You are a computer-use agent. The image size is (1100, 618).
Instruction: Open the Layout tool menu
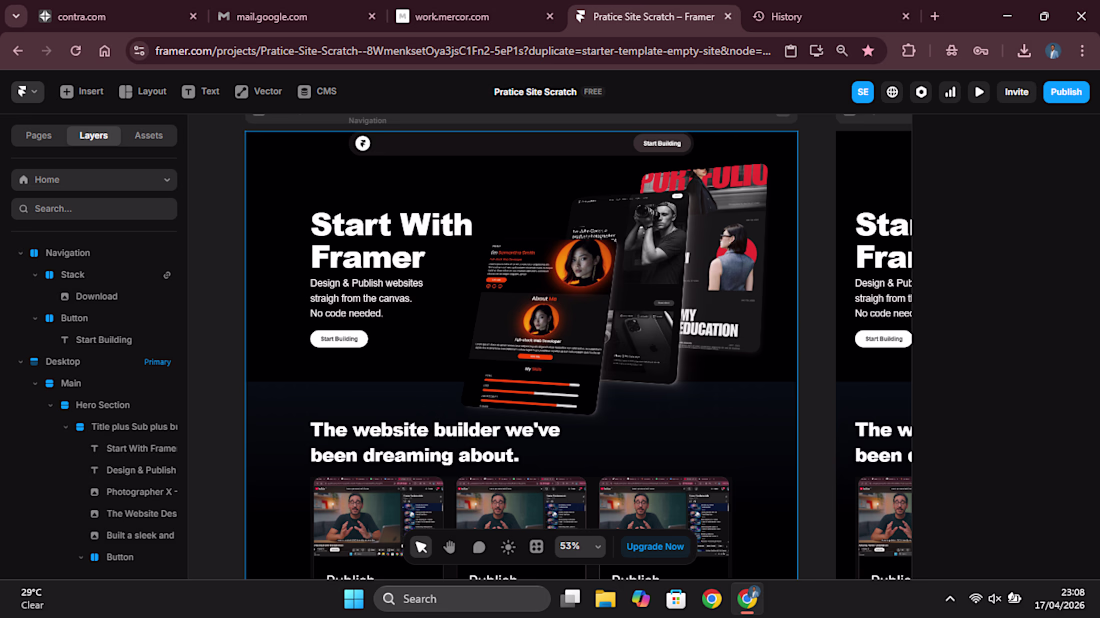142,92
